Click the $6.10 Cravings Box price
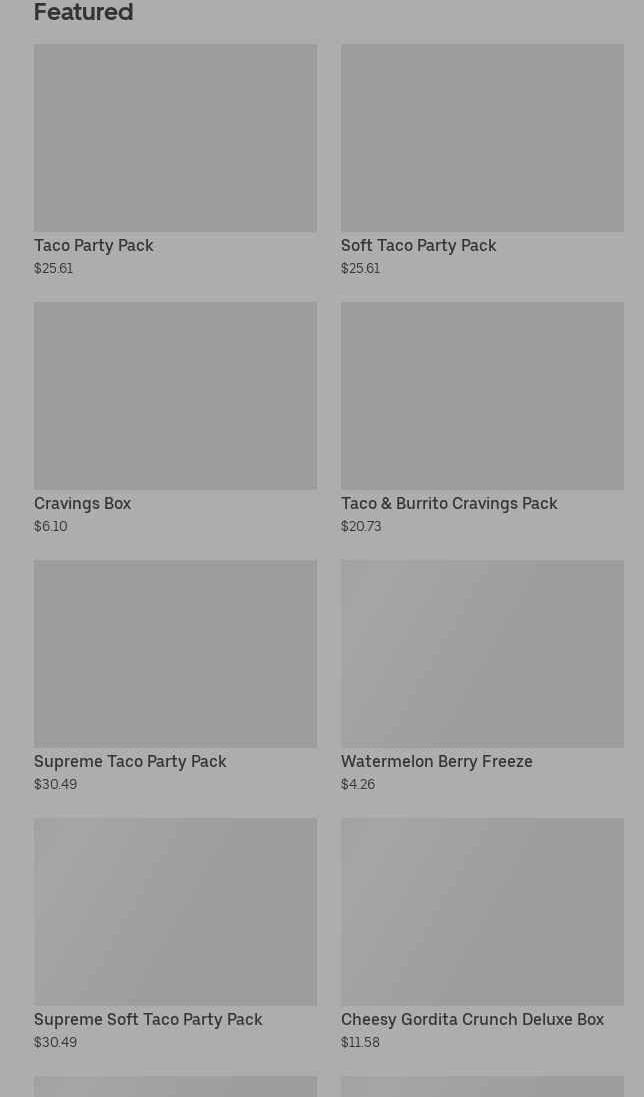 coord(51,527)
